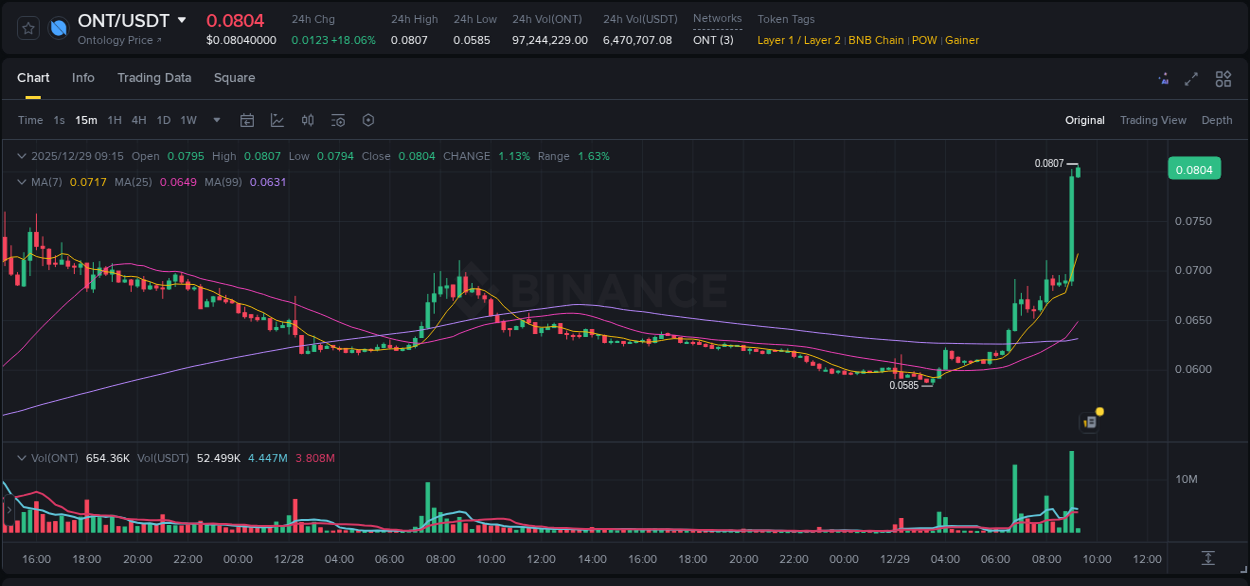1250x586 pixels.
Task: Open the Trading View chart mode
Action: point(1153,120)
